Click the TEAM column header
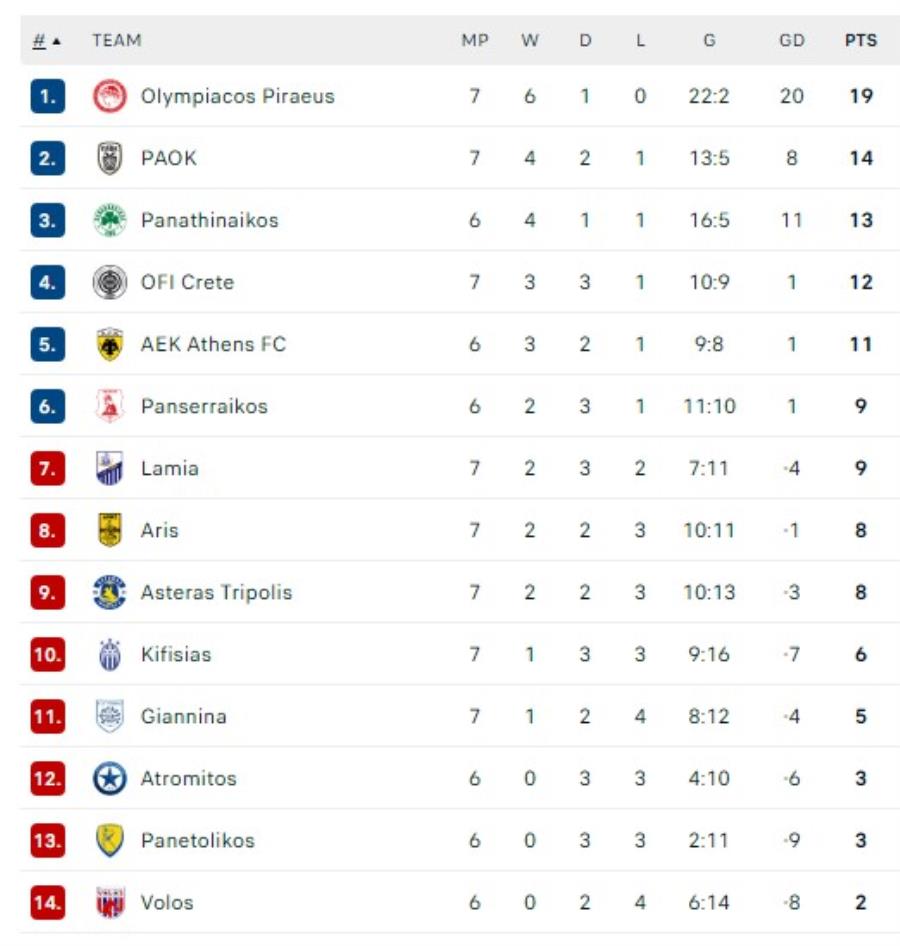This screenshot has height=946, width=900. coord(116,41)
